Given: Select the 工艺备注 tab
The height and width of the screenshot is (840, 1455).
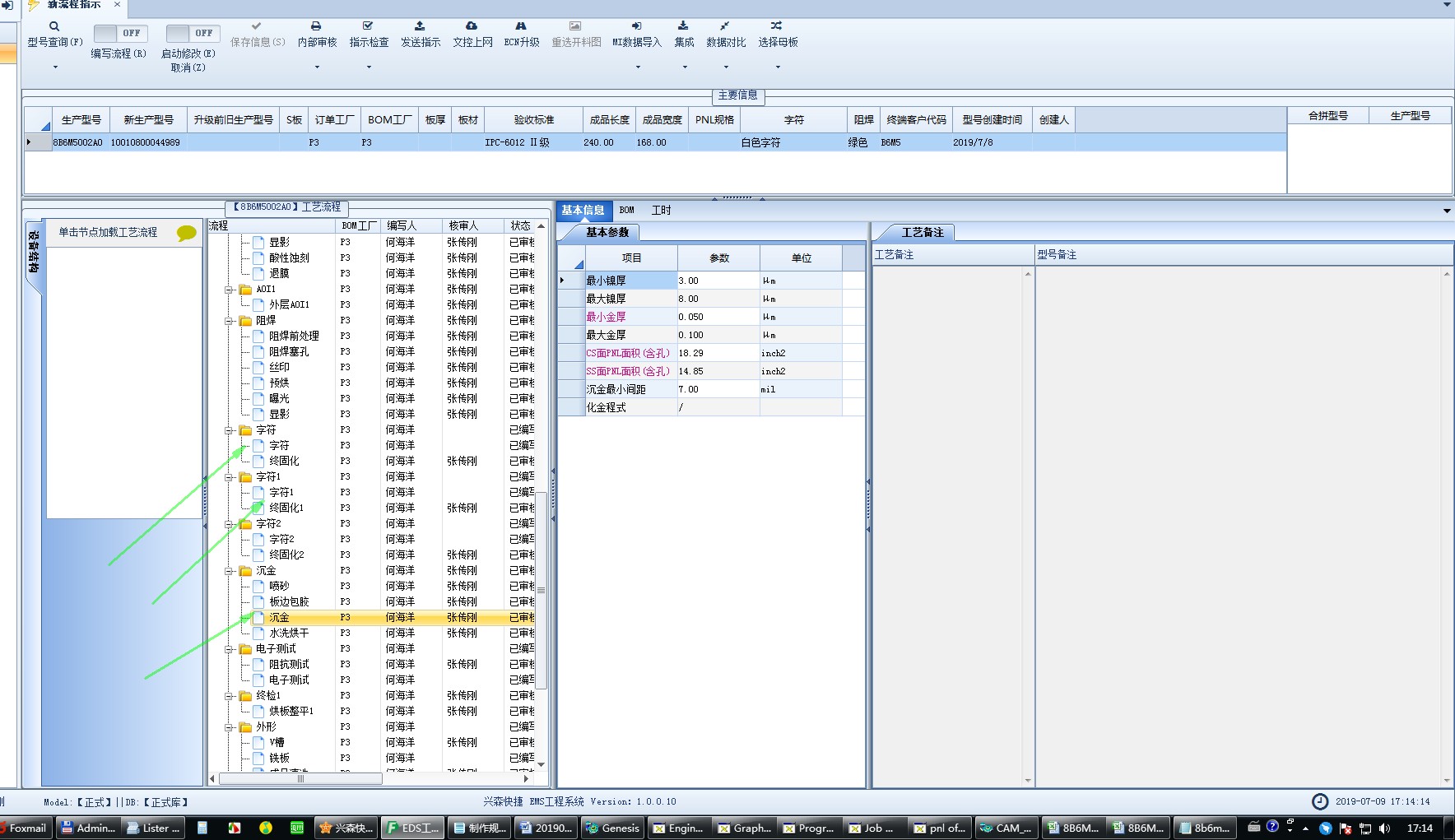Looking at the screenshot, I should click(923, 233).
